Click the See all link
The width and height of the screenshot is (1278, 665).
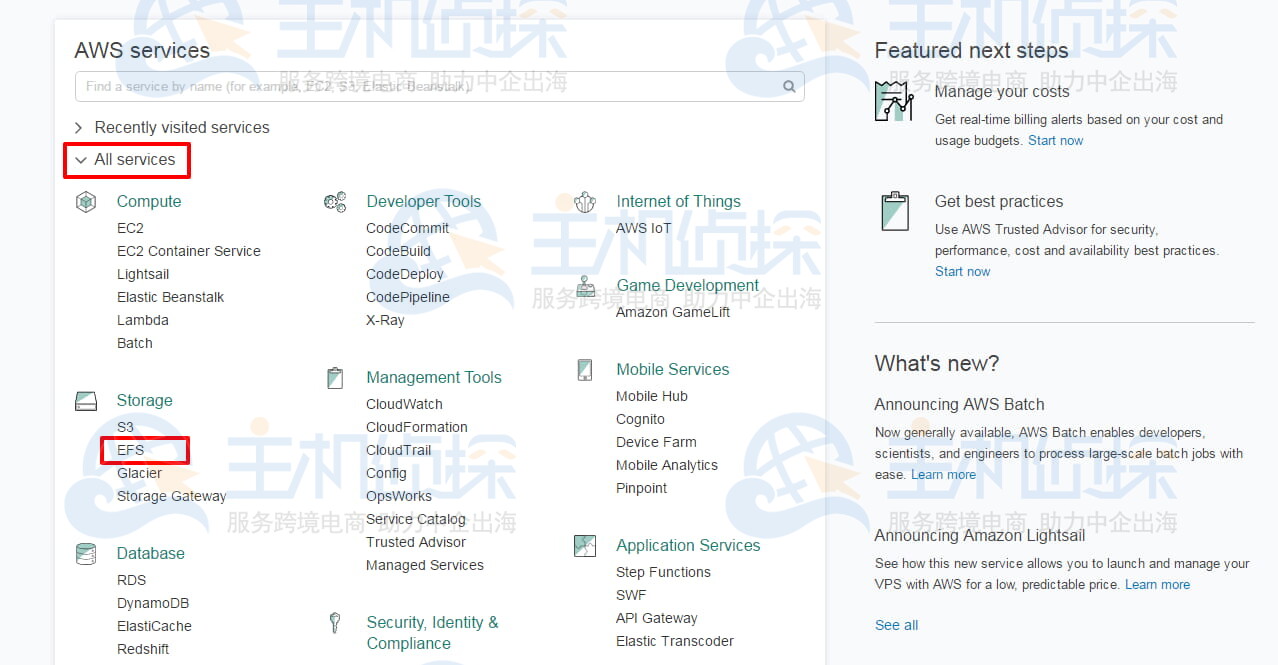pos(896,624)
